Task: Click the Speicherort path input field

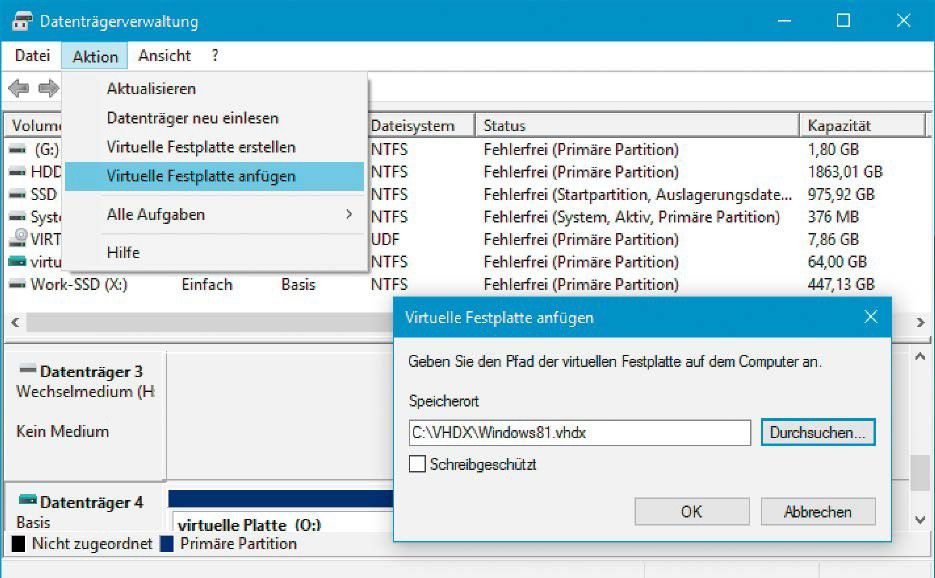Action: [580, 432]
